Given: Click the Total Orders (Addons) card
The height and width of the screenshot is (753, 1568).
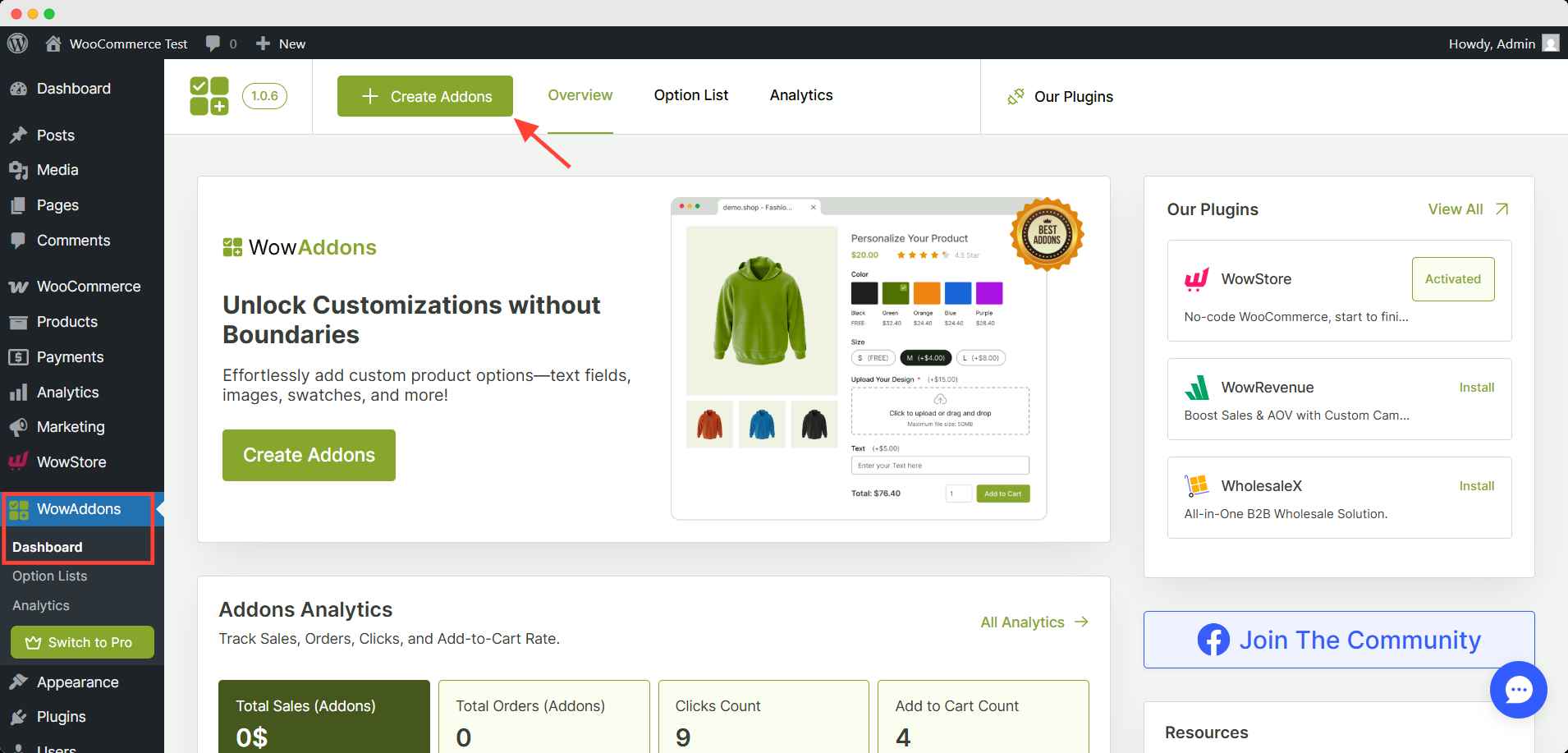Looking at the screenshot, I should [x=544, y=716].
